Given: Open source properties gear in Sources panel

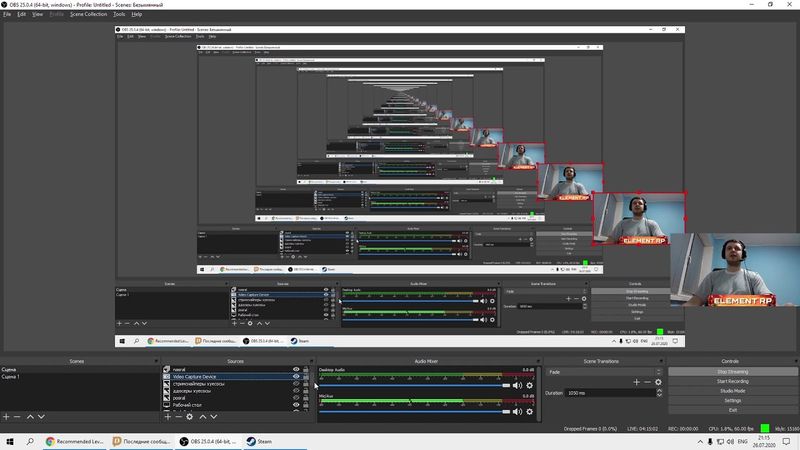Looking at the screenshot, I should 190,416.
